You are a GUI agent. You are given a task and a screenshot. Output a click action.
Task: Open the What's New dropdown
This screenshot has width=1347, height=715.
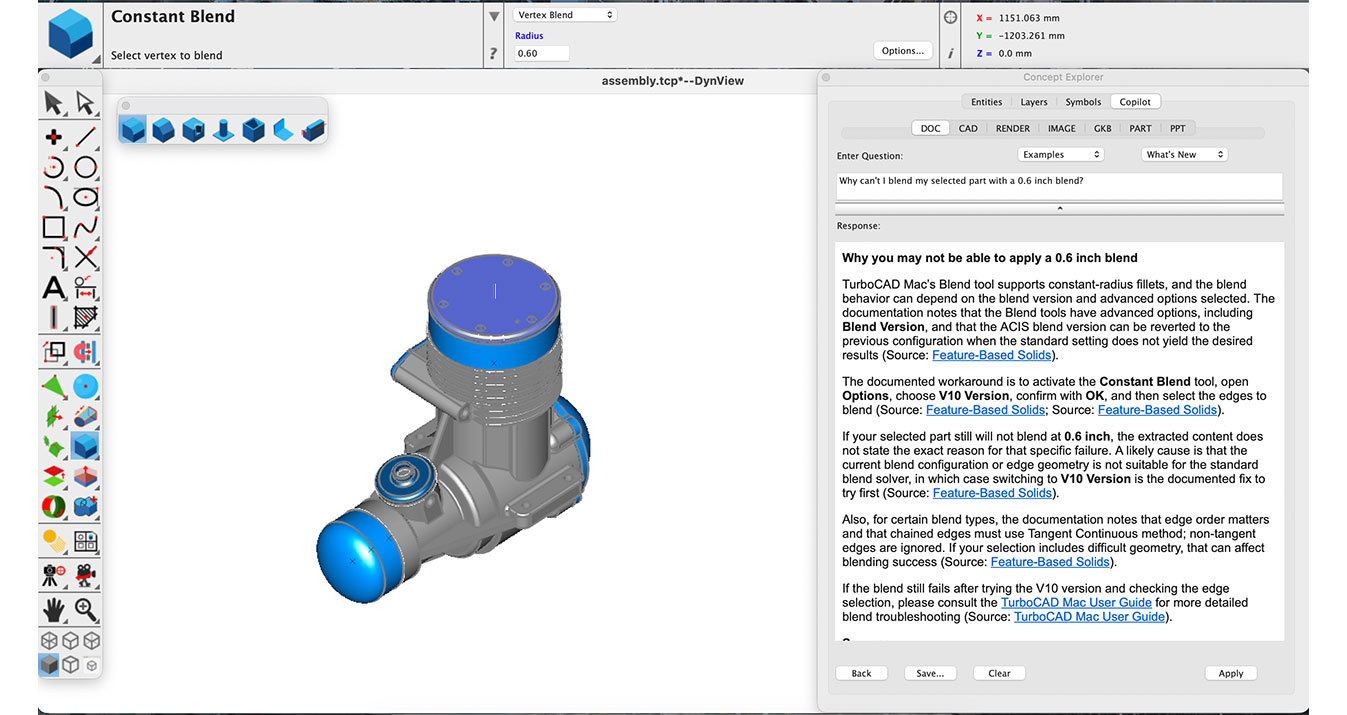click(1184, 154)
